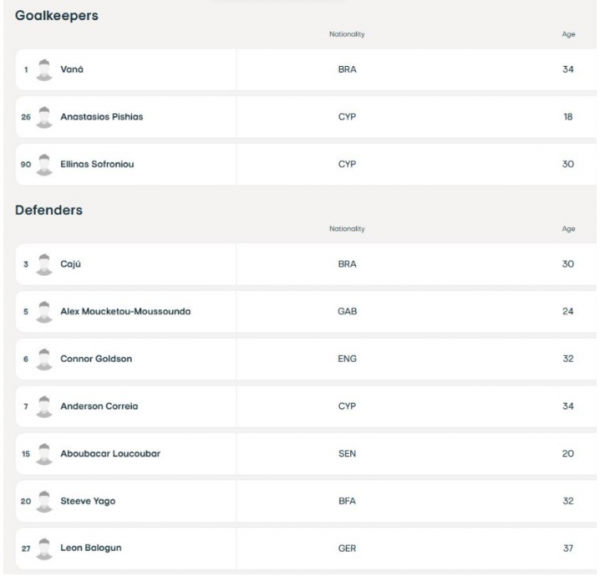Click Anastasios Pishias's avatar icon
The image size is (600, 577).
coord(44,117)
